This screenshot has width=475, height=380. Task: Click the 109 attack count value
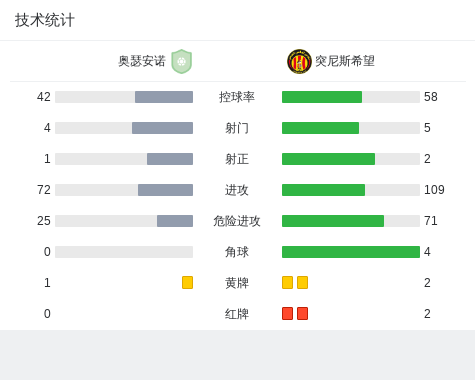(434, 190)
